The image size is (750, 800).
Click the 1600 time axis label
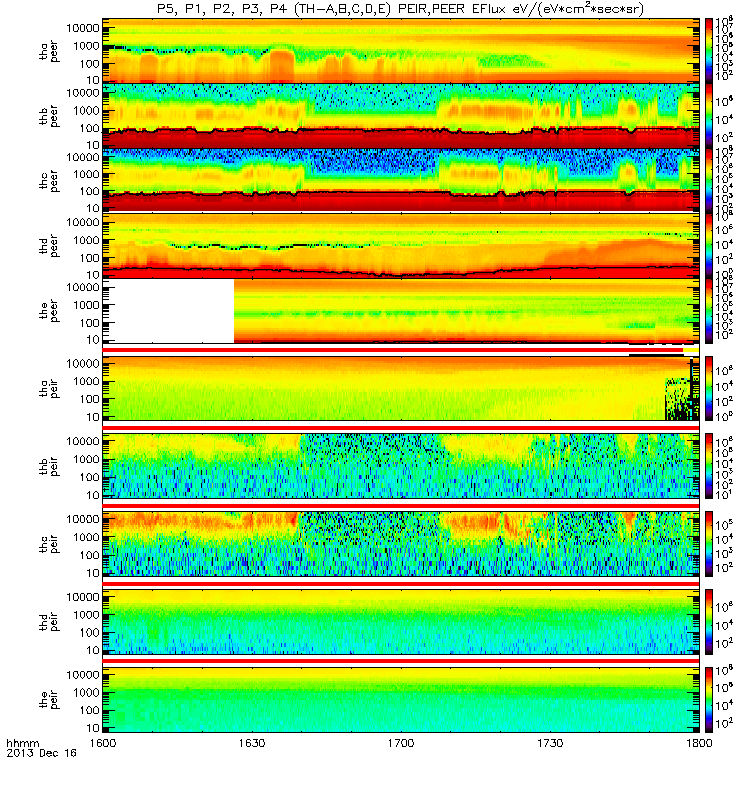pos(103,743)
